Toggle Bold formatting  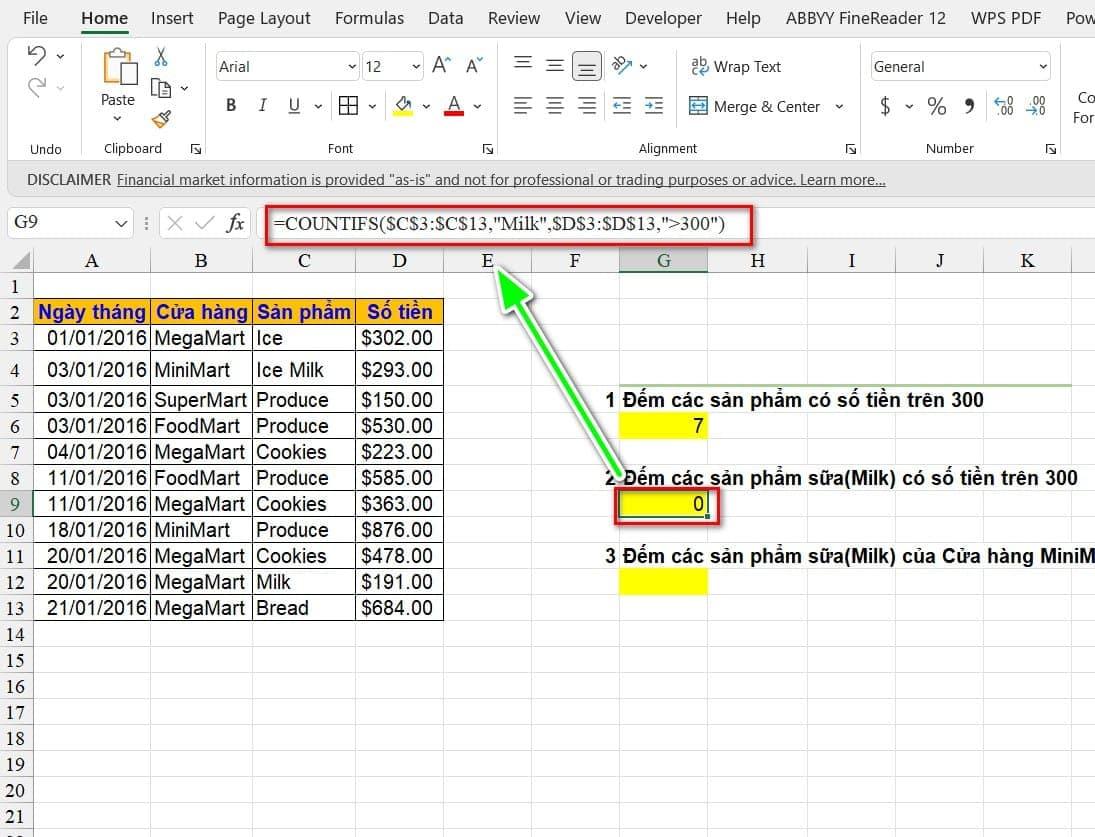(231, 106)
